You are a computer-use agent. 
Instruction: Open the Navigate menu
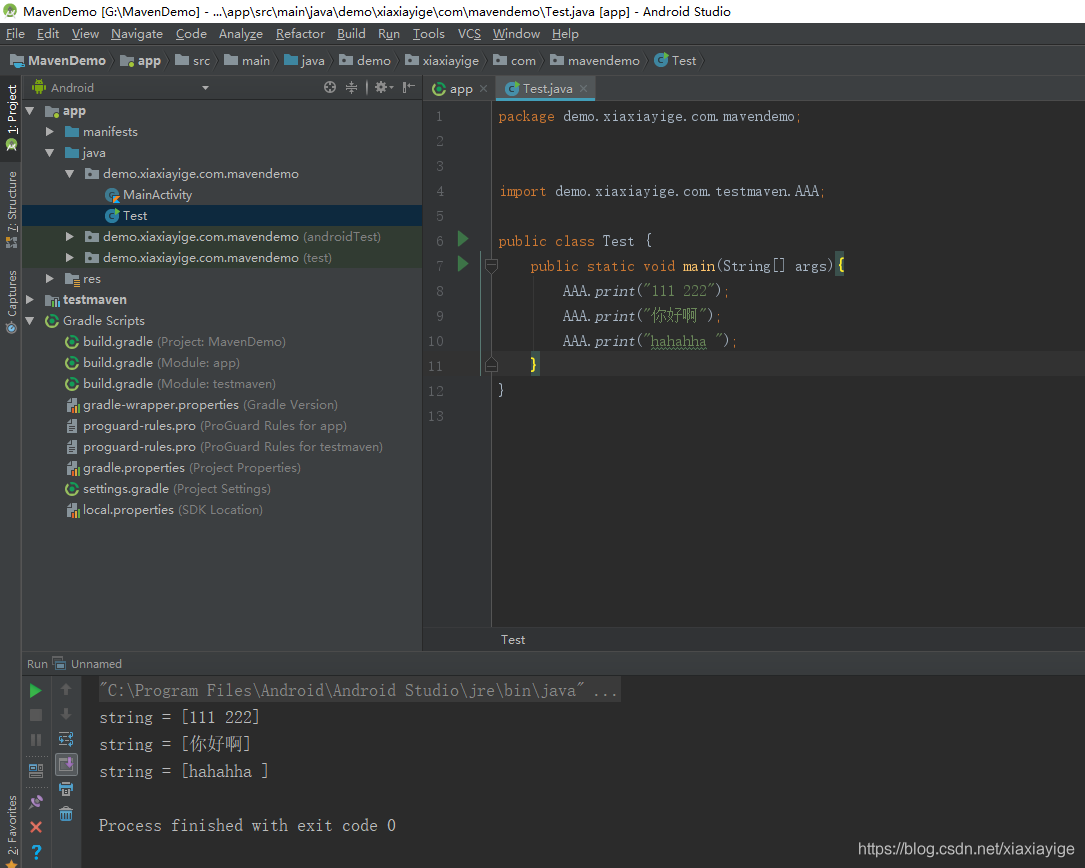(x=137, y=34)
